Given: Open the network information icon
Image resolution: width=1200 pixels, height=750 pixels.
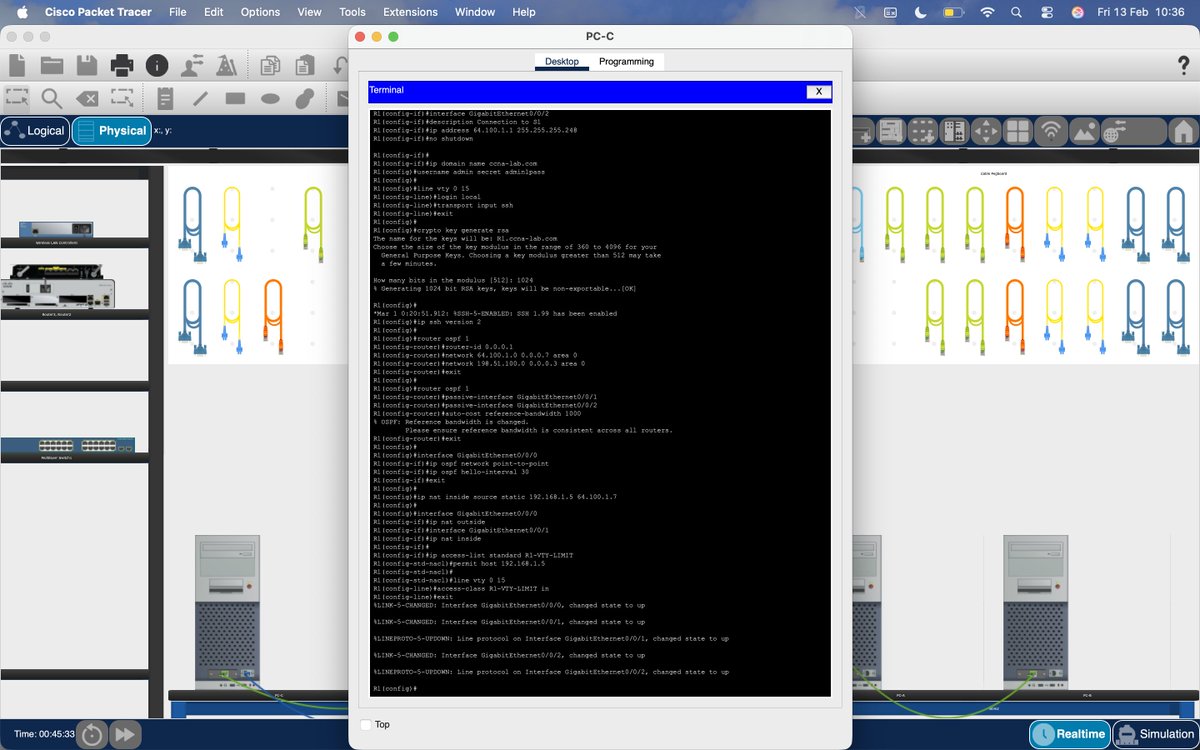Looking at the screenshot, I should point(157,65).
